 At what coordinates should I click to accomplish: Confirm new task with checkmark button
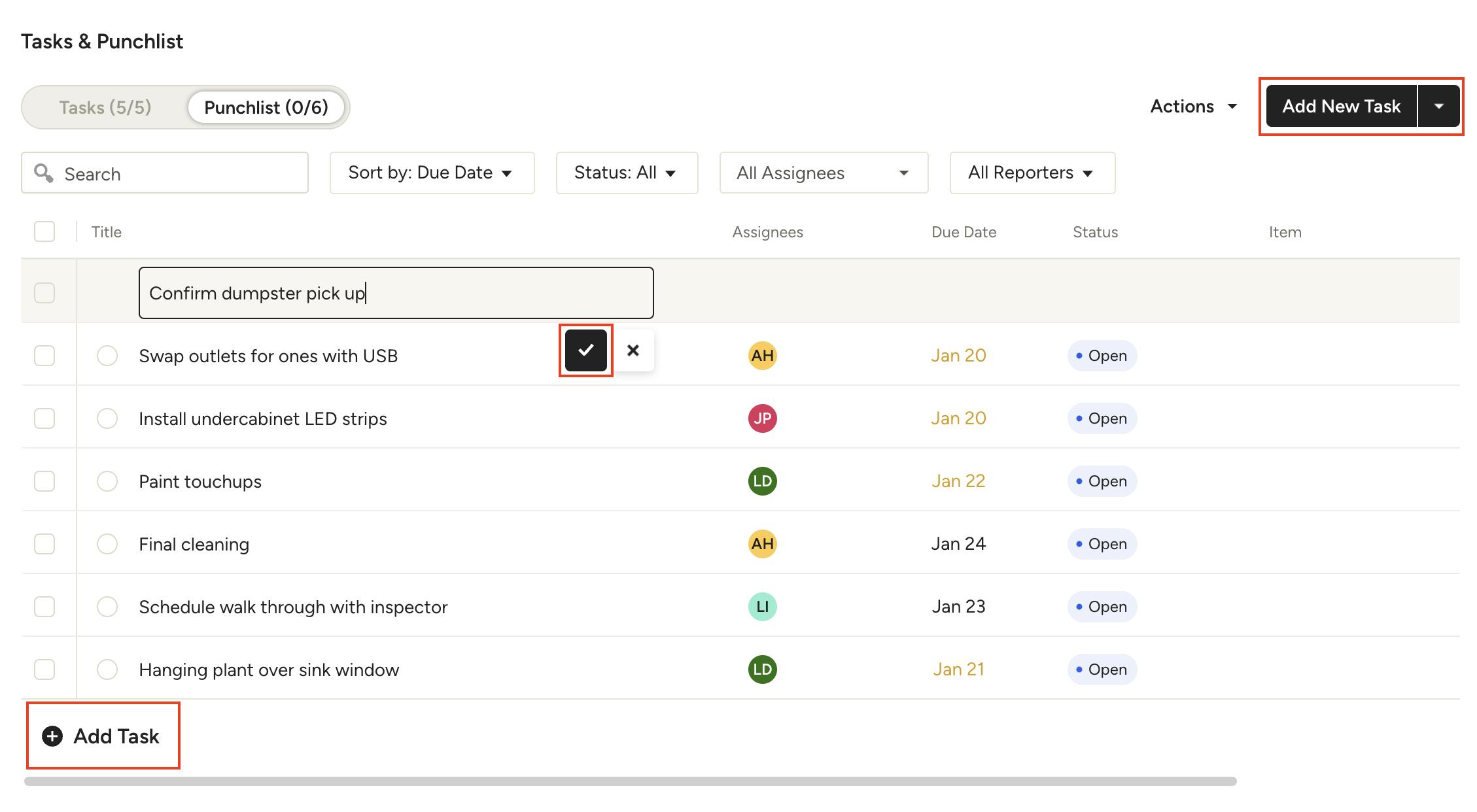coord(585,350)
